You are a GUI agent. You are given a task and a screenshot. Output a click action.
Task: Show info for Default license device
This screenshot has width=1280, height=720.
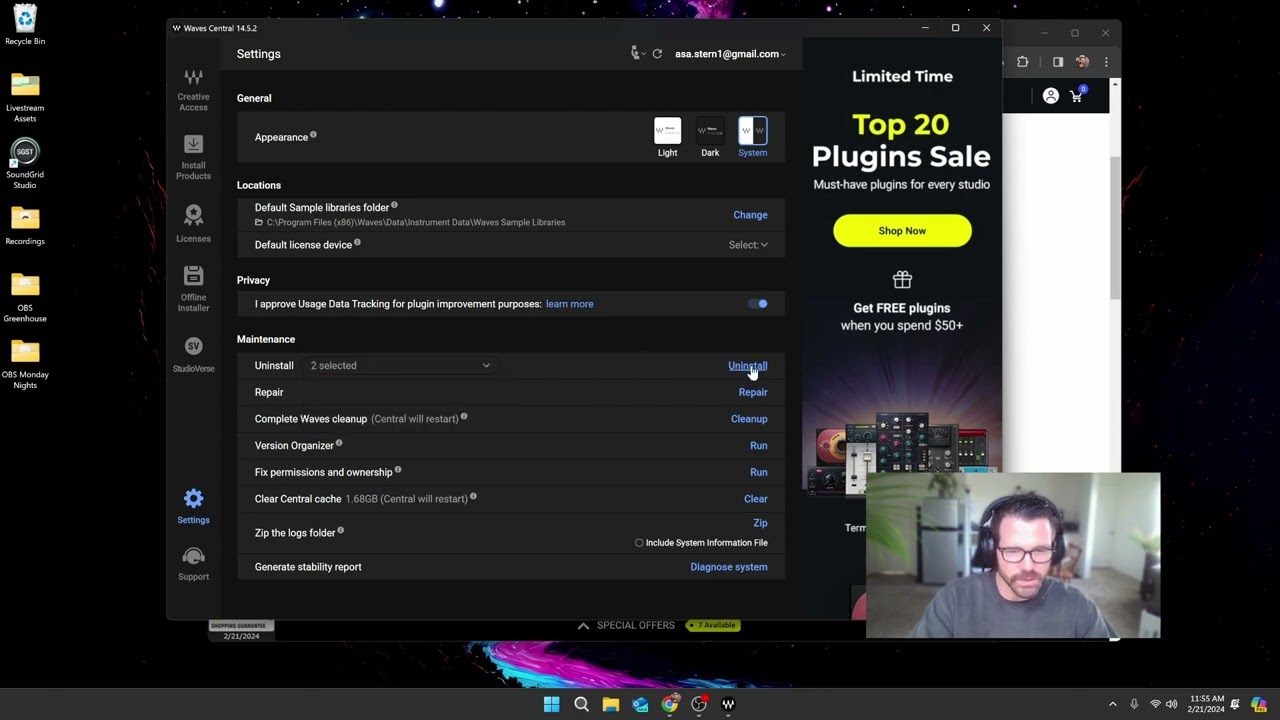(357, 242)
